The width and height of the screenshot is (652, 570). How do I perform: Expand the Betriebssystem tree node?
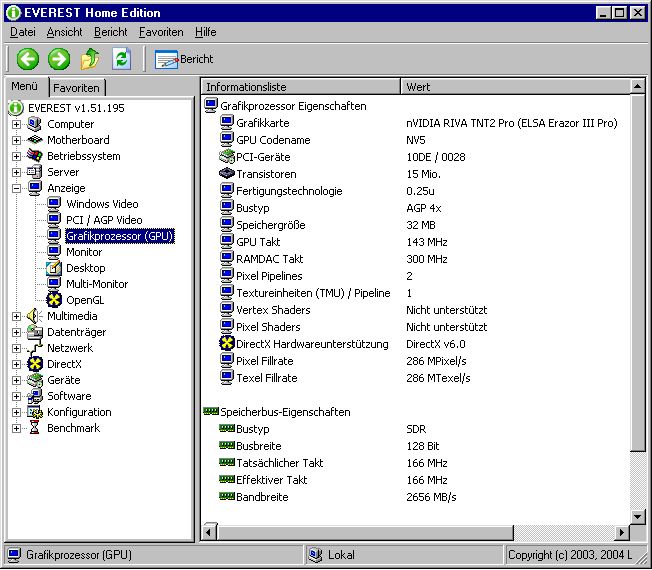point(16,156)
